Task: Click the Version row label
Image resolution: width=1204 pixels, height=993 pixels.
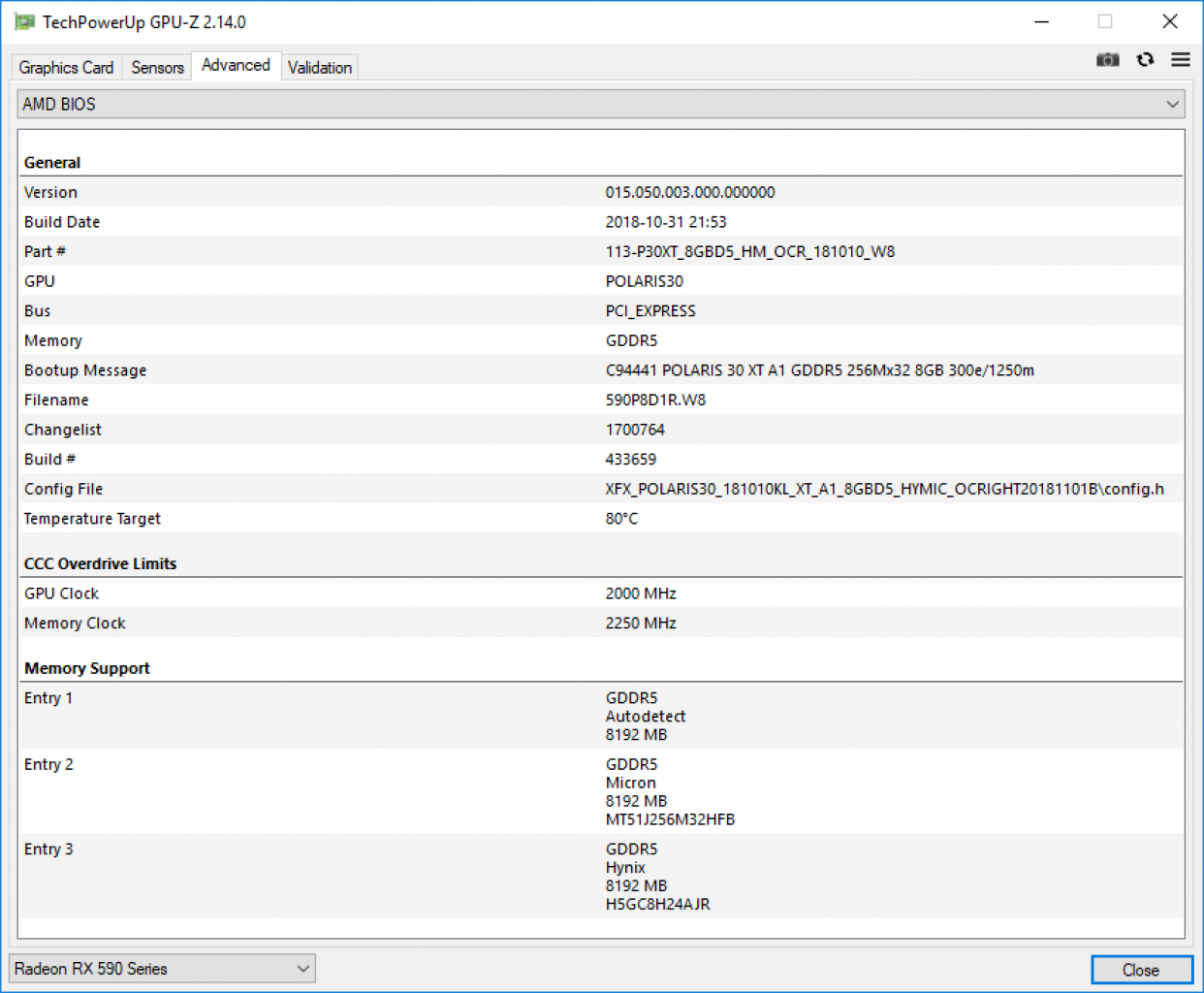Action: click(50, 192)
